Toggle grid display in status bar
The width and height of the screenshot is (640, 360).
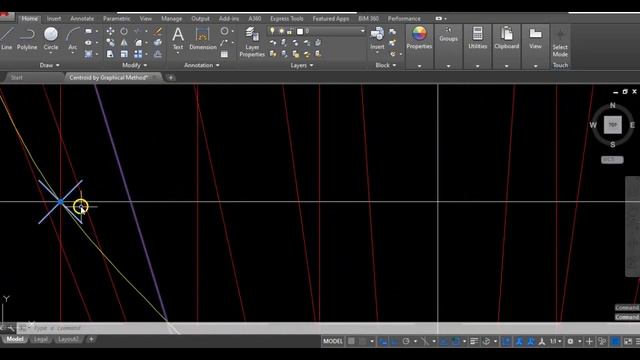351,341
